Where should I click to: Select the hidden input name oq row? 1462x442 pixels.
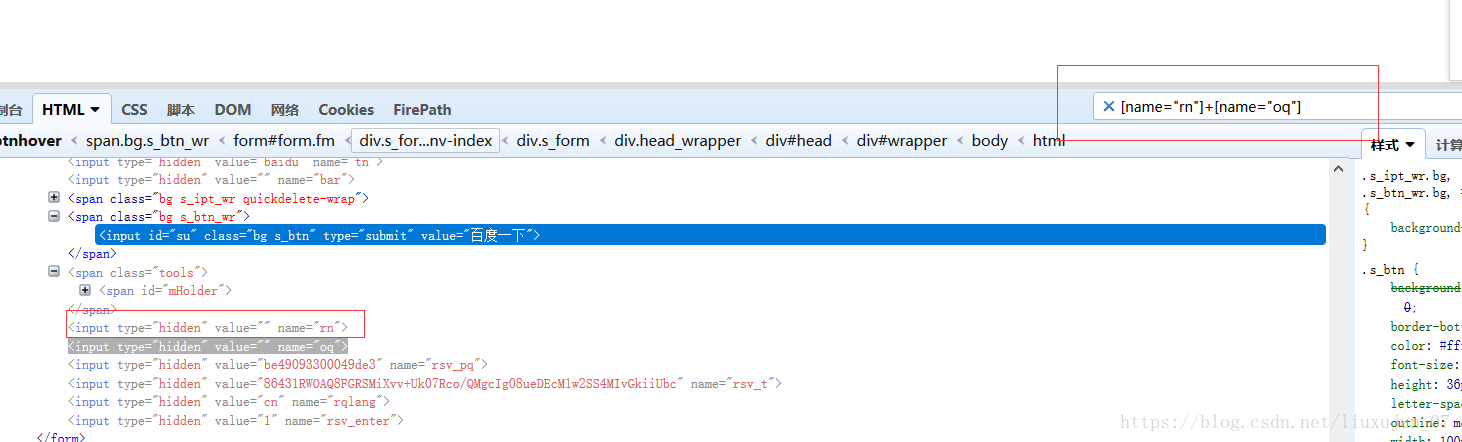click(x=207, y=346)
